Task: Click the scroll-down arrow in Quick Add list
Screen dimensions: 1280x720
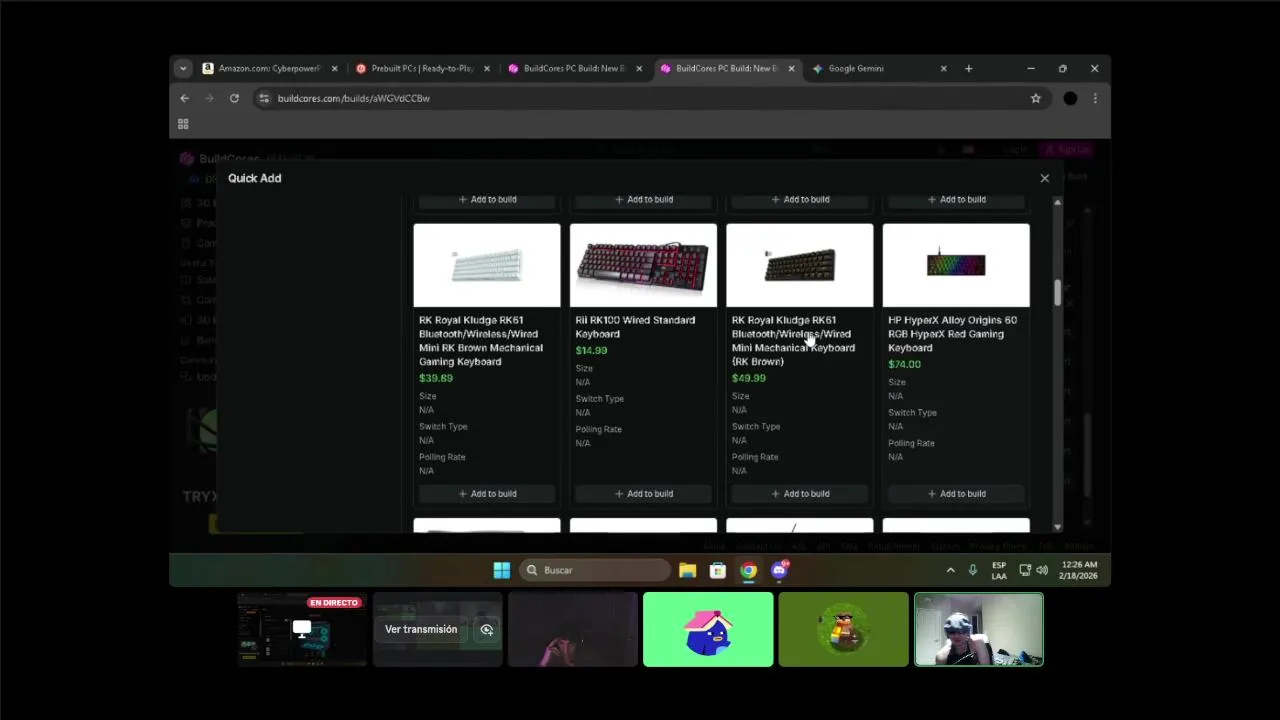Action: click(x=1057, y=527)
